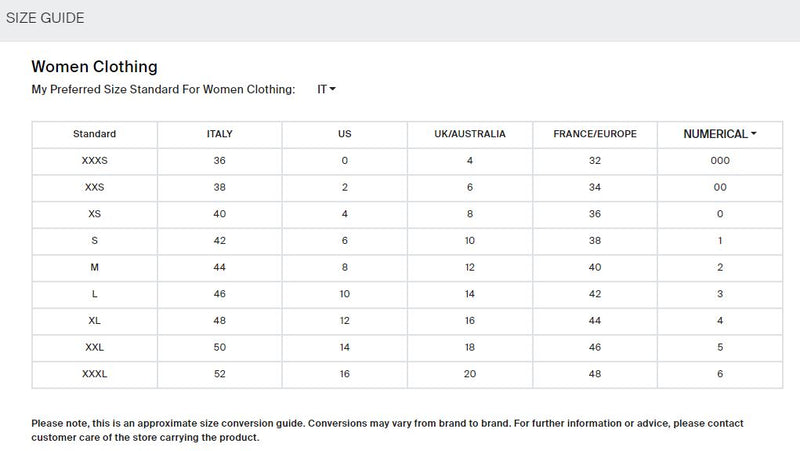This screenshot has height=451, width=800.
Task: Select the XXXS size row label
Action: point(95,161)
